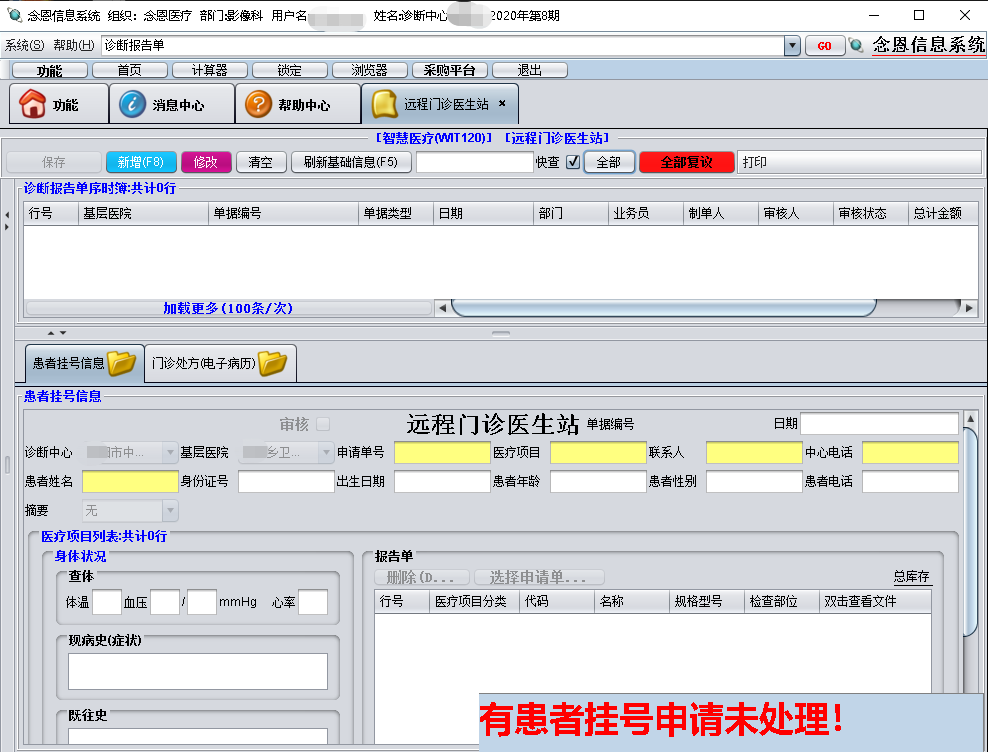Click the 新增(F8) button
Screen dimensions: 988x752
point(141,162)
